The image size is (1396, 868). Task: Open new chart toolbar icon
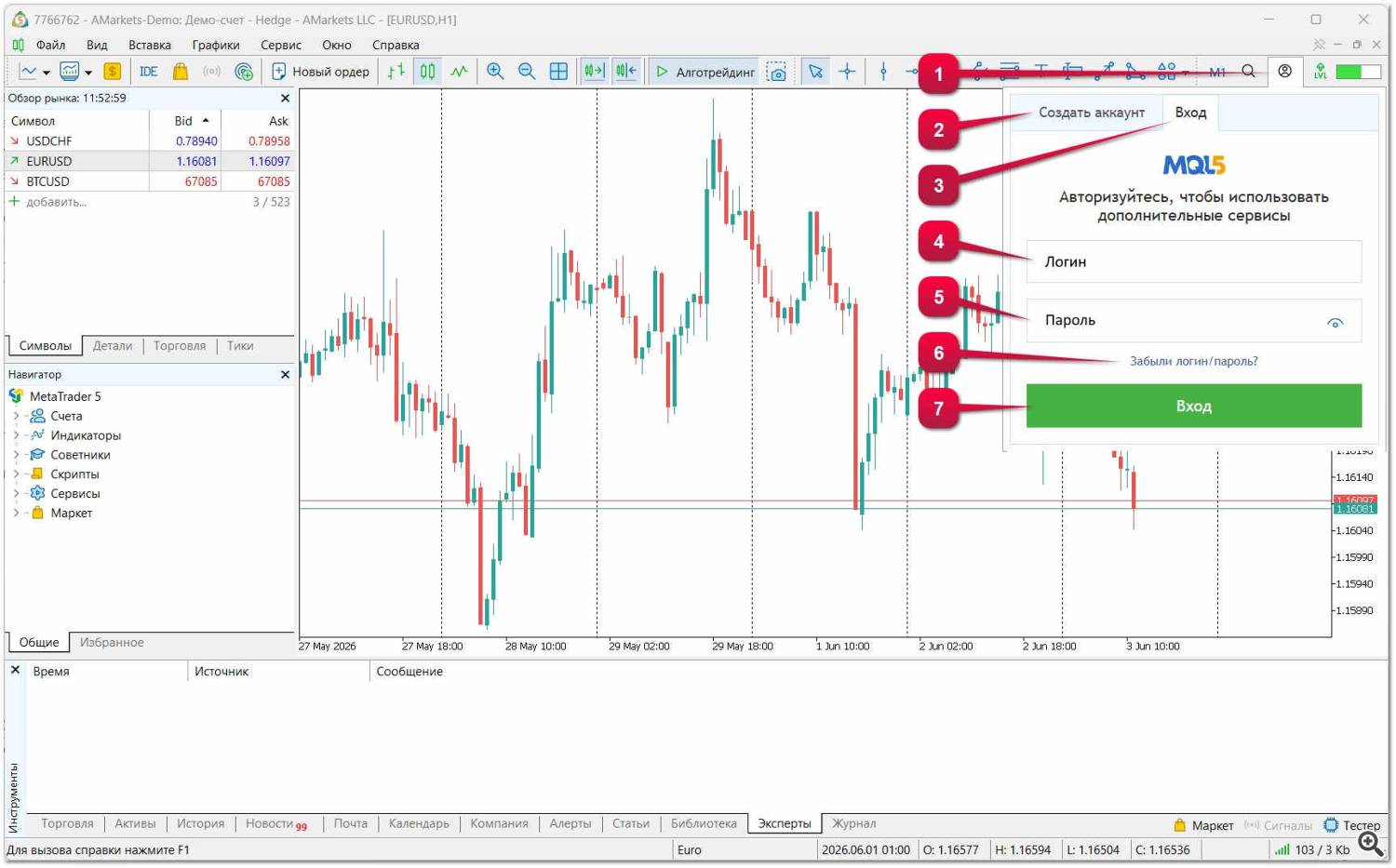pyautogui.click(x=28, y=72)
